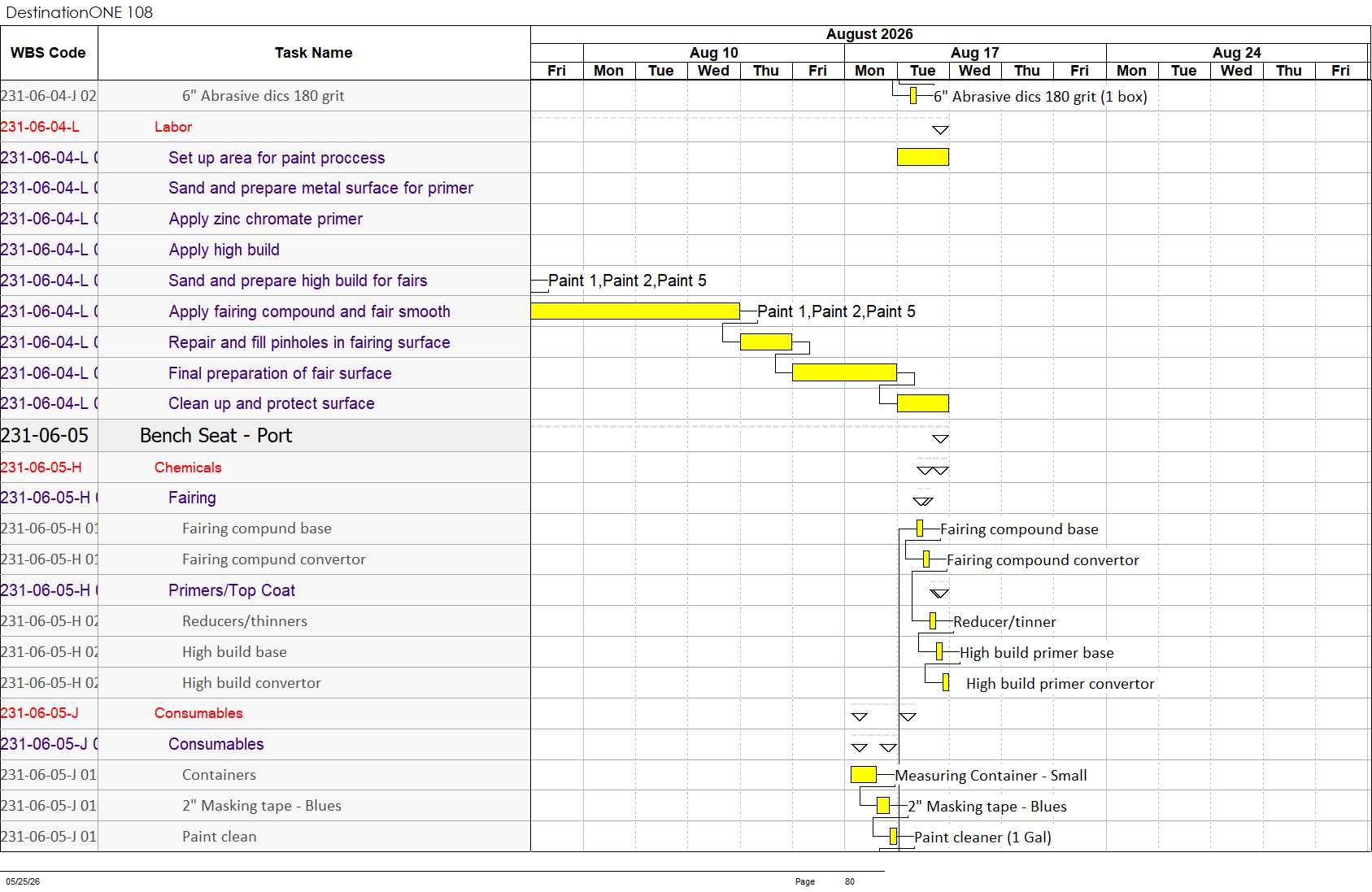Viewport: 1372px width, 892px height.
Task: Click the 6" Abrasive dics 180 grit task bar
Action: (x=913, y=96)
